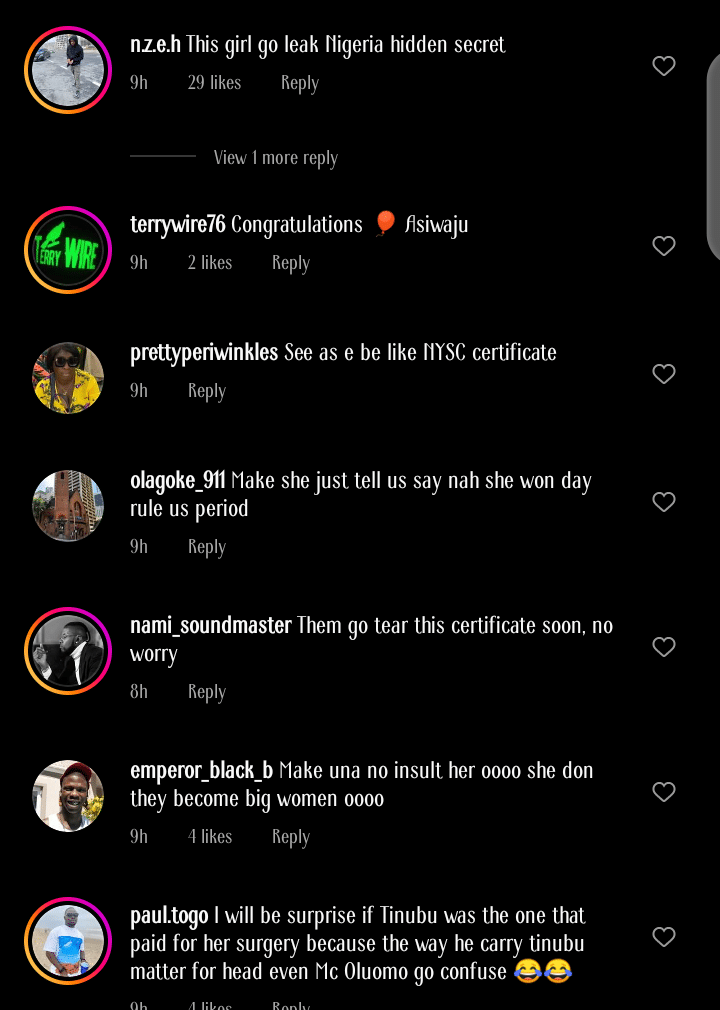720x1010 pixels.
Task: Tap heart on emperor_black_b's comment
Action: point(664,792)
